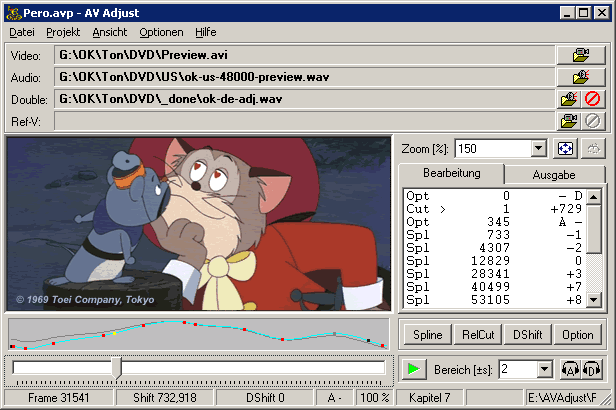Listen to double D headphone icon

592,369
